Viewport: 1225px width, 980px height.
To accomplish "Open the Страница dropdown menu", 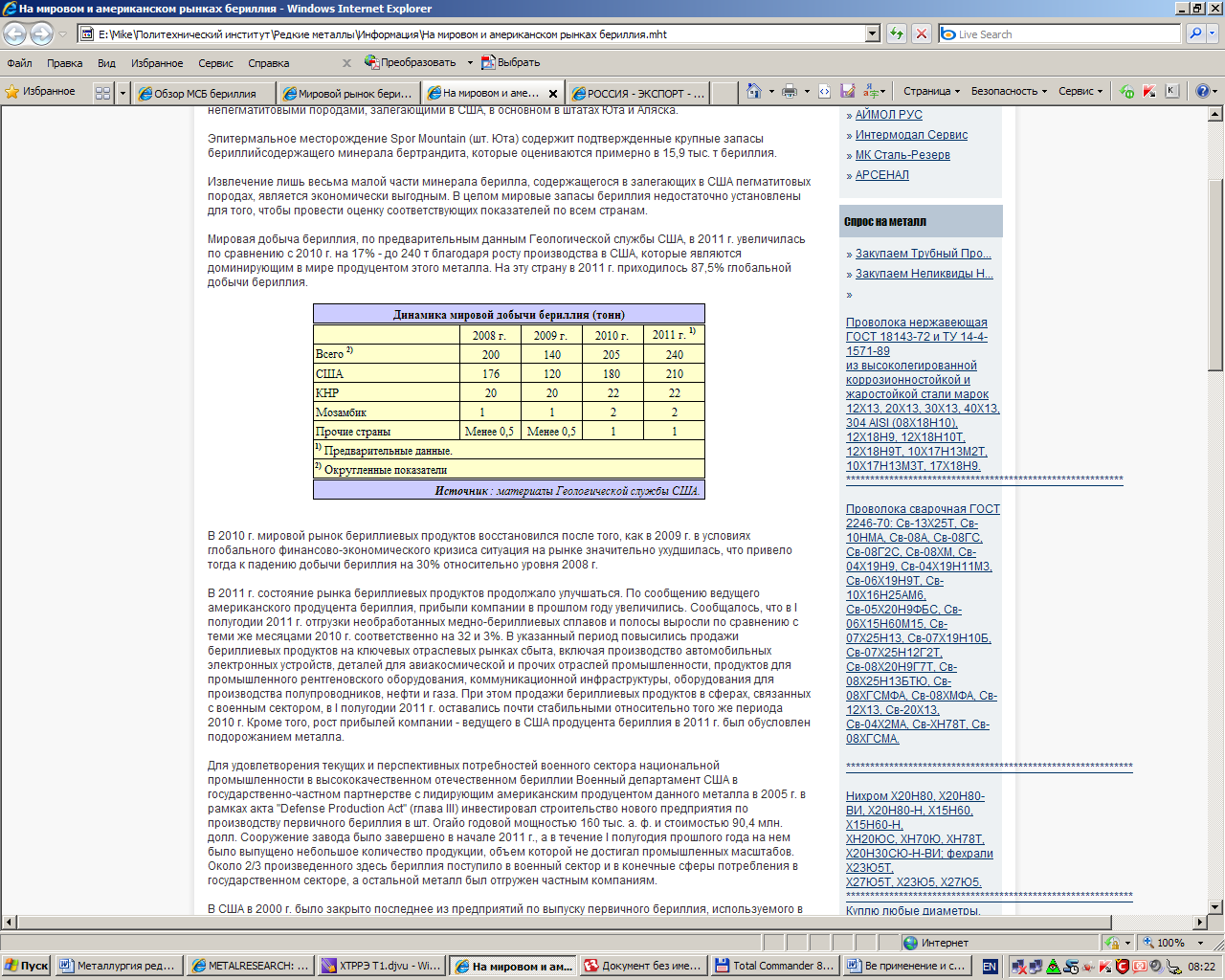I will tap(931, 92).
